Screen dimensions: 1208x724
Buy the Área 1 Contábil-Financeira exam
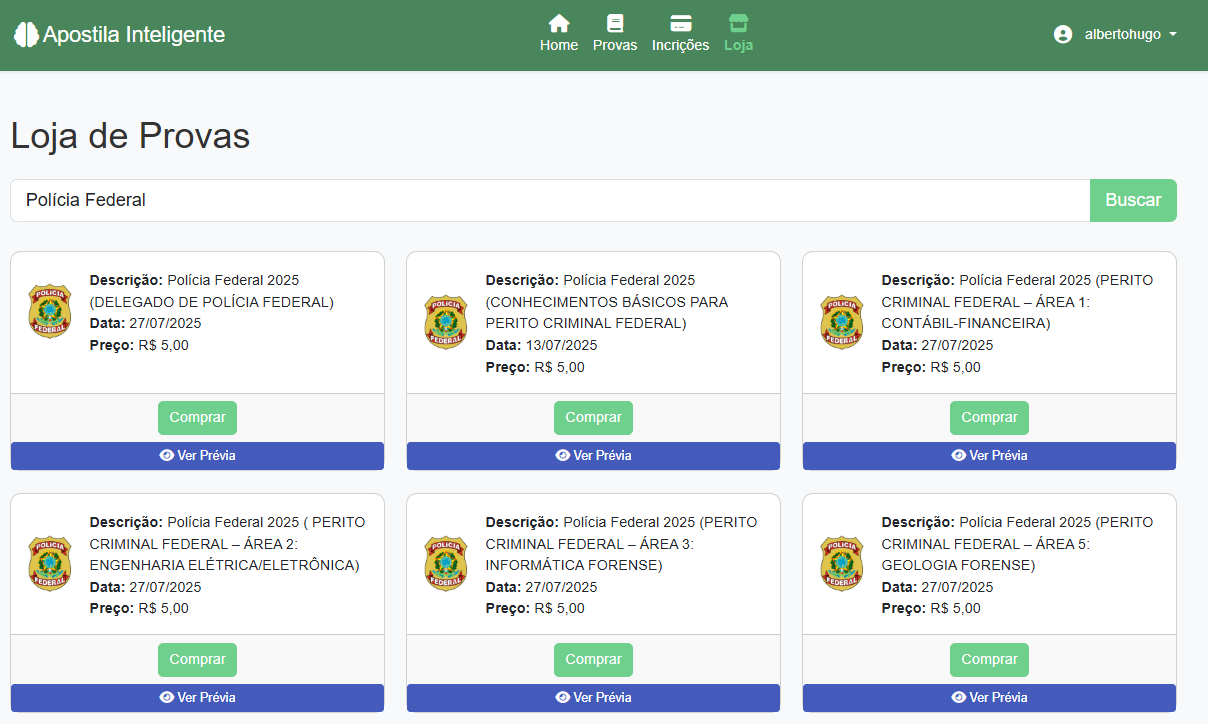click(989, 418)
